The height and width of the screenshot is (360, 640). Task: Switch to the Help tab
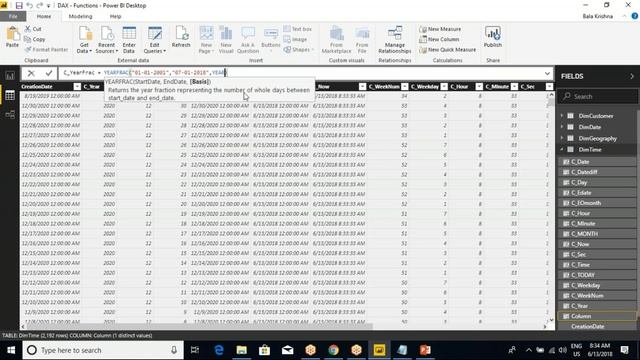click(116, 16)
